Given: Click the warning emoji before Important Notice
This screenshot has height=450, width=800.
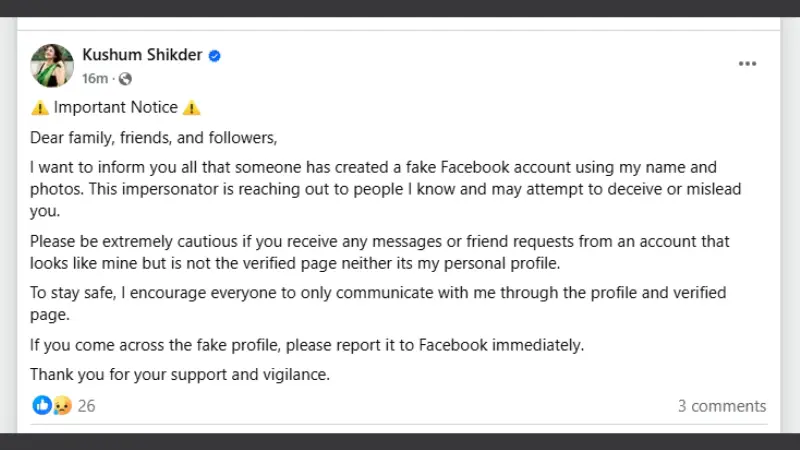Looking at the screenshot, I should (40, 108).
